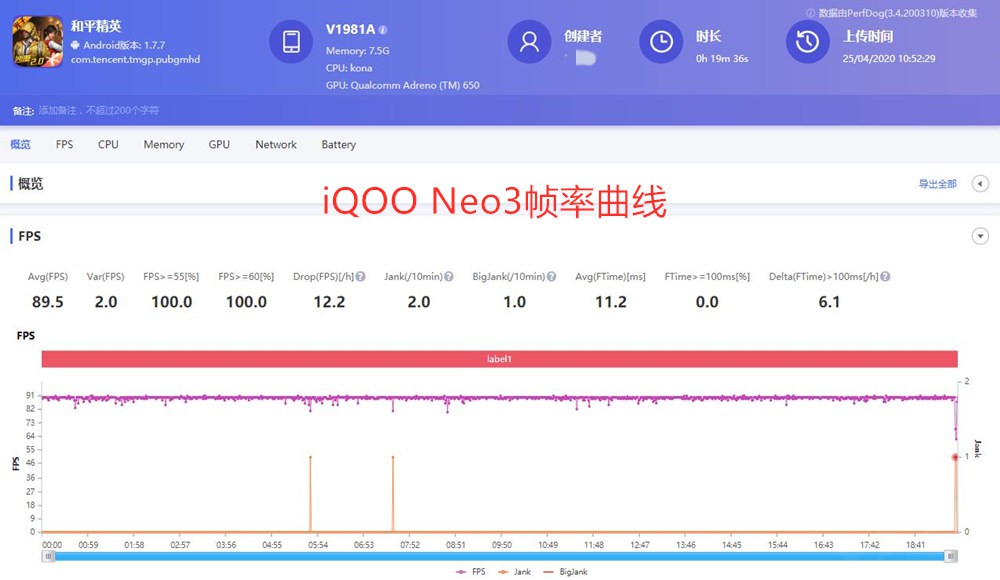Toggle BigJank series in chart legend
The image size is (1000, 580).
[565, 572]
